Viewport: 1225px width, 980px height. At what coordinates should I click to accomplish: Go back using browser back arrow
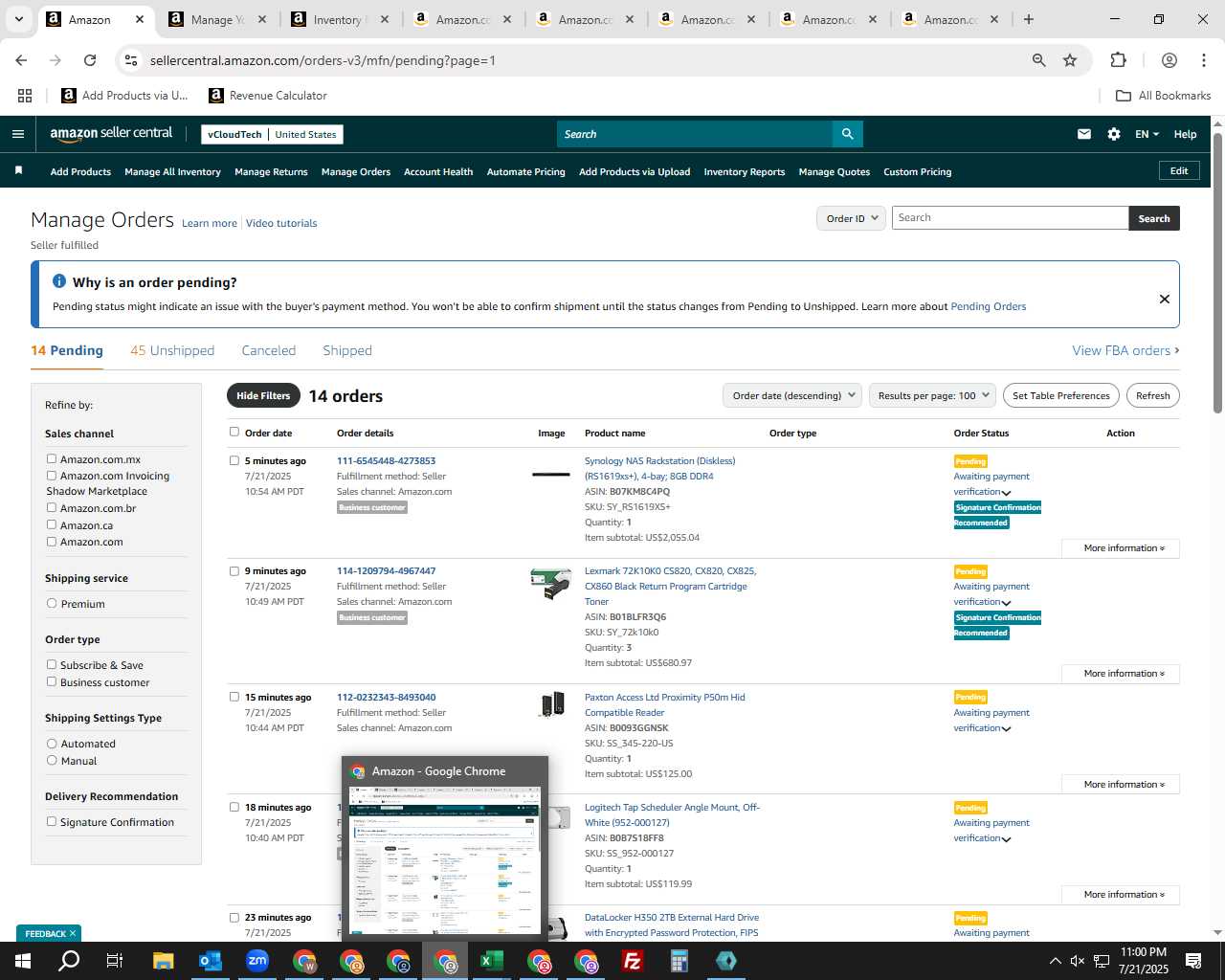tap(21, 60)
